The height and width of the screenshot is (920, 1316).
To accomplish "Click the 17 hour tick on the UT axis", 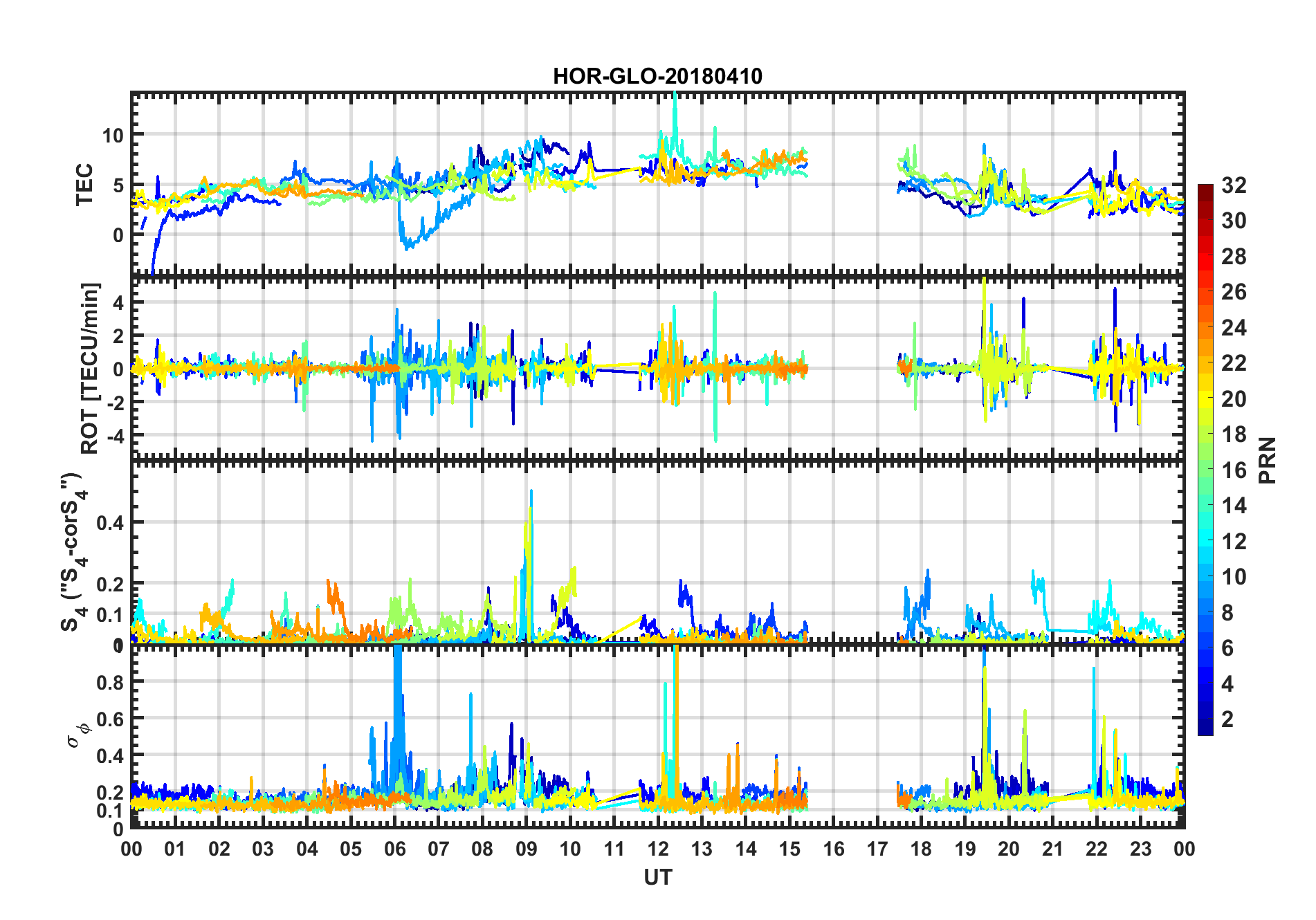I will (877, 849).
